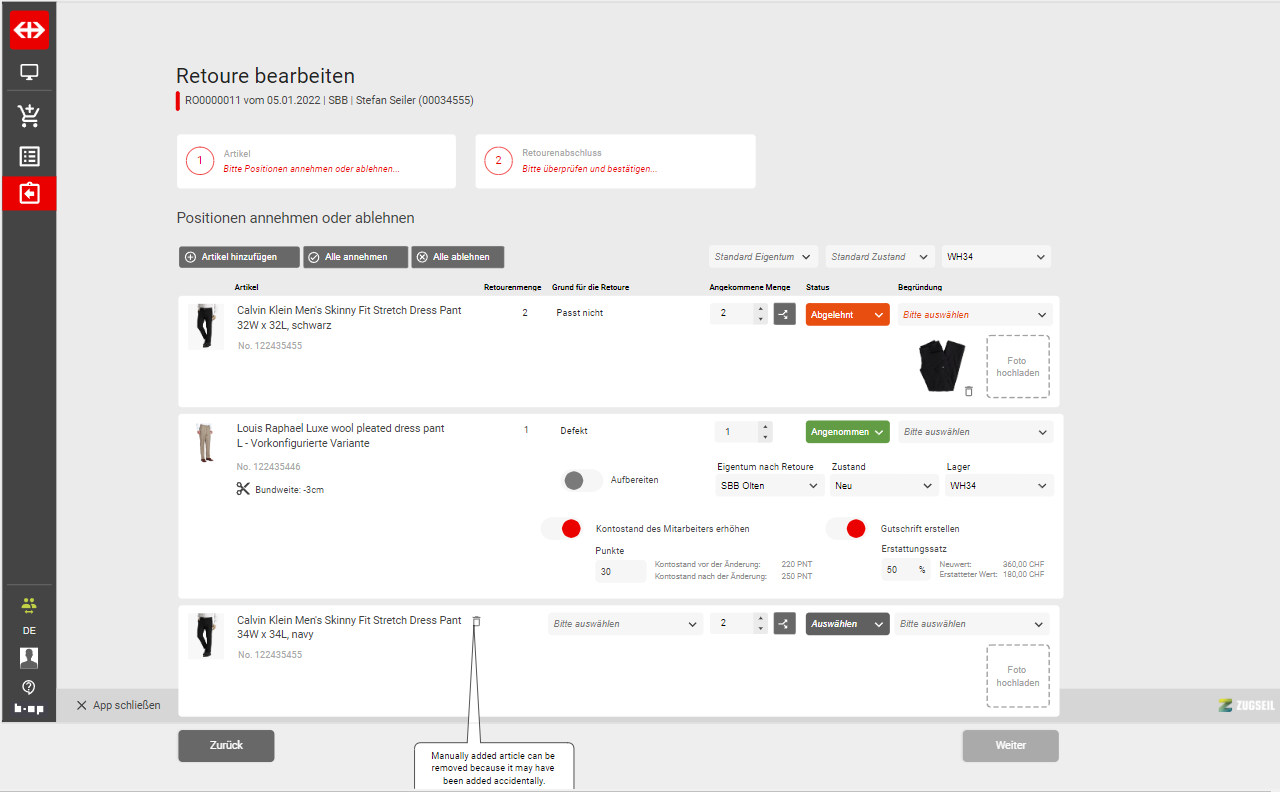Select step 2 Retourenabschluss in the wizard
The image size is (1280, 792).
tap(615, 162)
